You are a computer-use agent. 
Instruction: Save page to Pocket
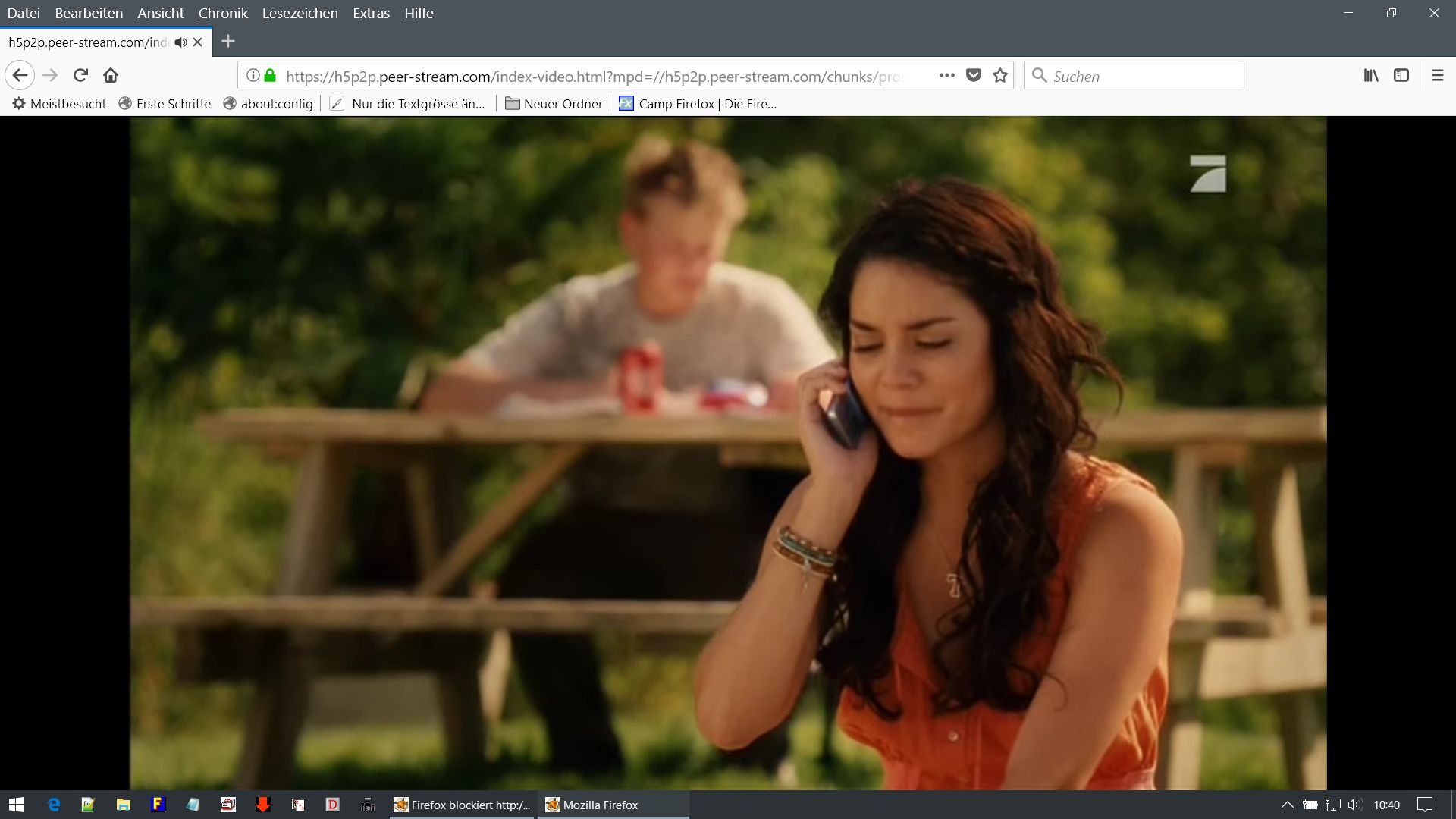click(x=974, y=75)
